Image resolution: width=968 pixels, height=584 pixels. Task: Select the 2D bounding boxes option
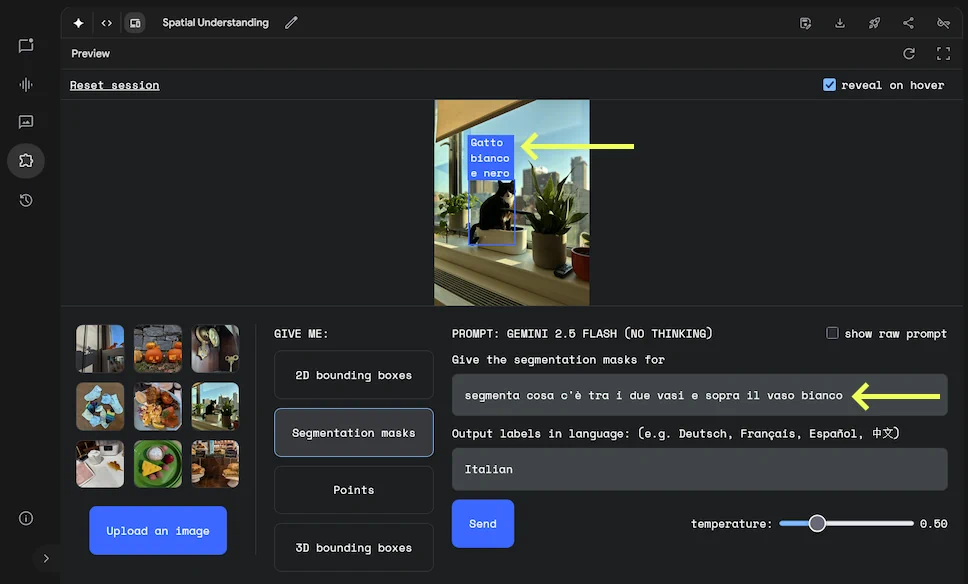(x=354, y=375)
